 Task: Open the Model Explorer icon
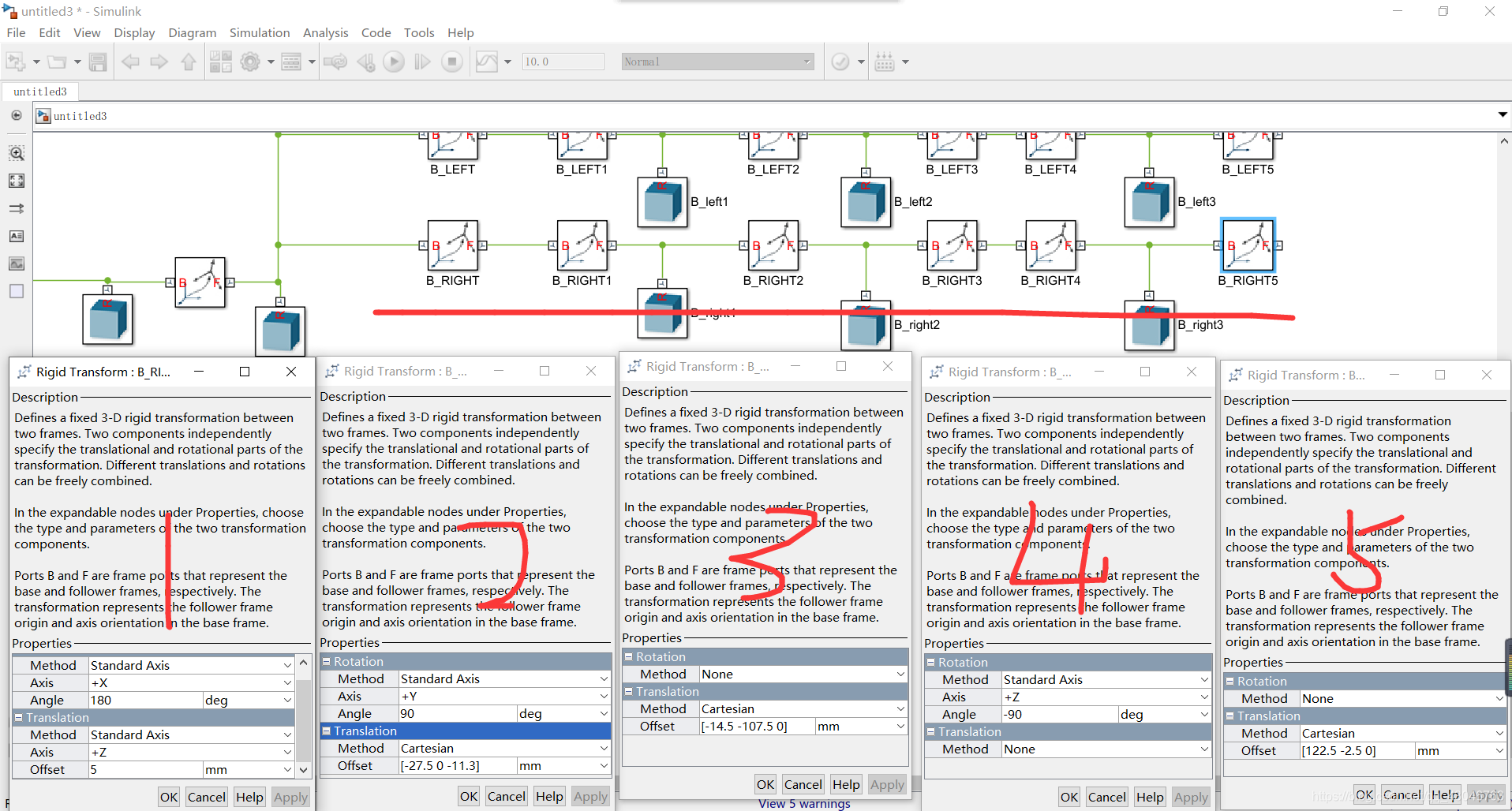coord(291,62)
